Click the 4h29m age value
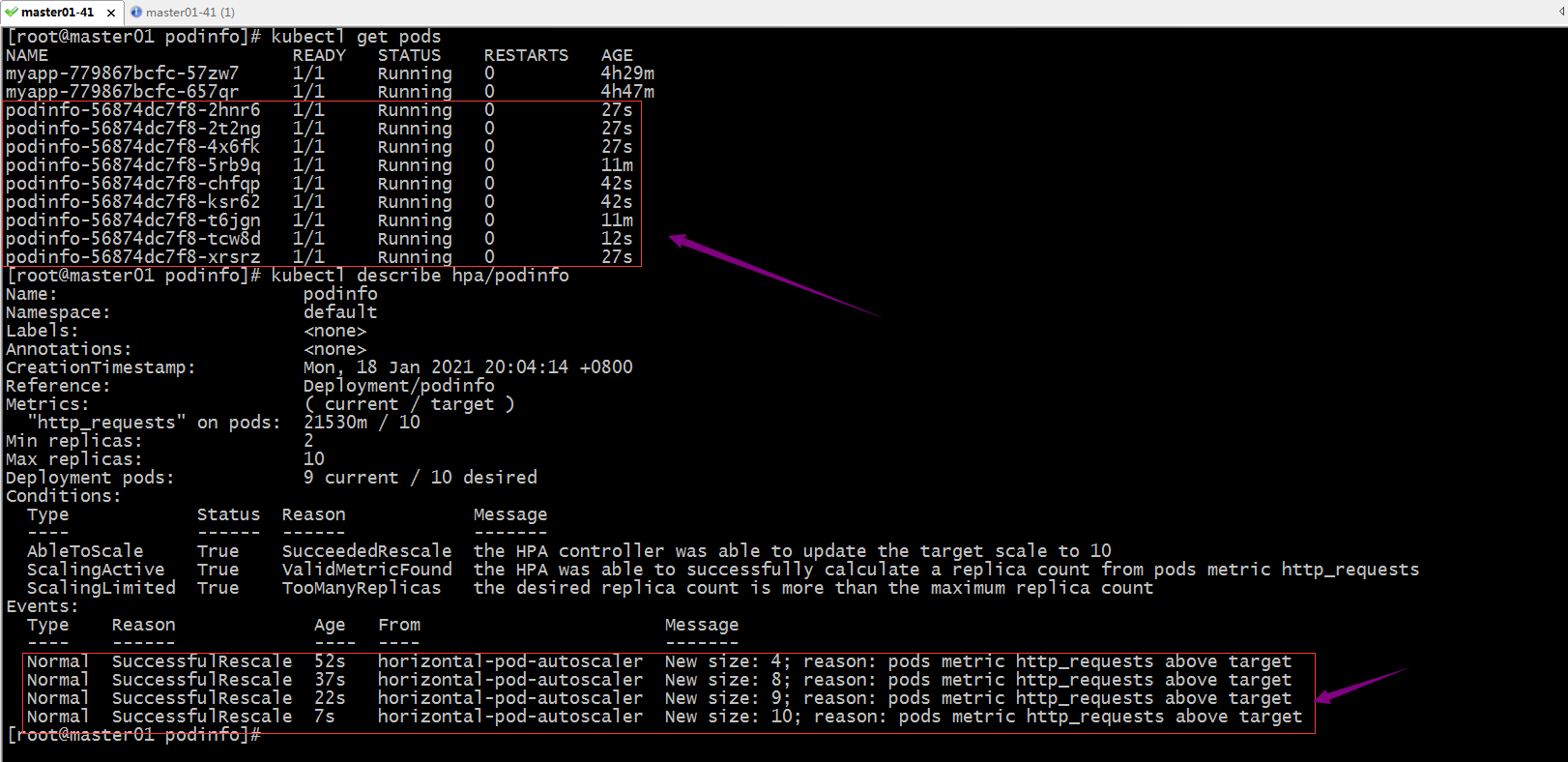The image size is (1568, 762). click(627, 73)
